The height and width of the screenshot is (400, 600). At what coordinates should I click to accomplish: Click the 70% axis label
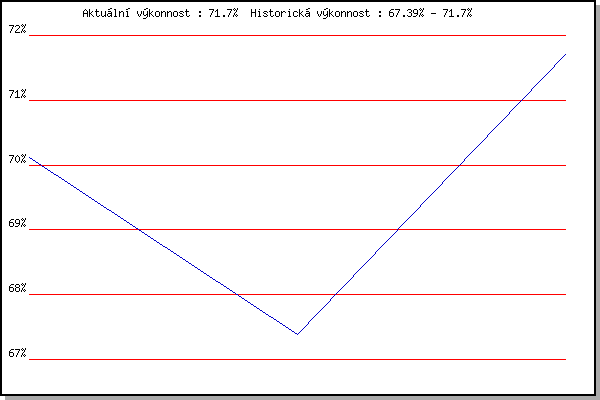(17, 159)
